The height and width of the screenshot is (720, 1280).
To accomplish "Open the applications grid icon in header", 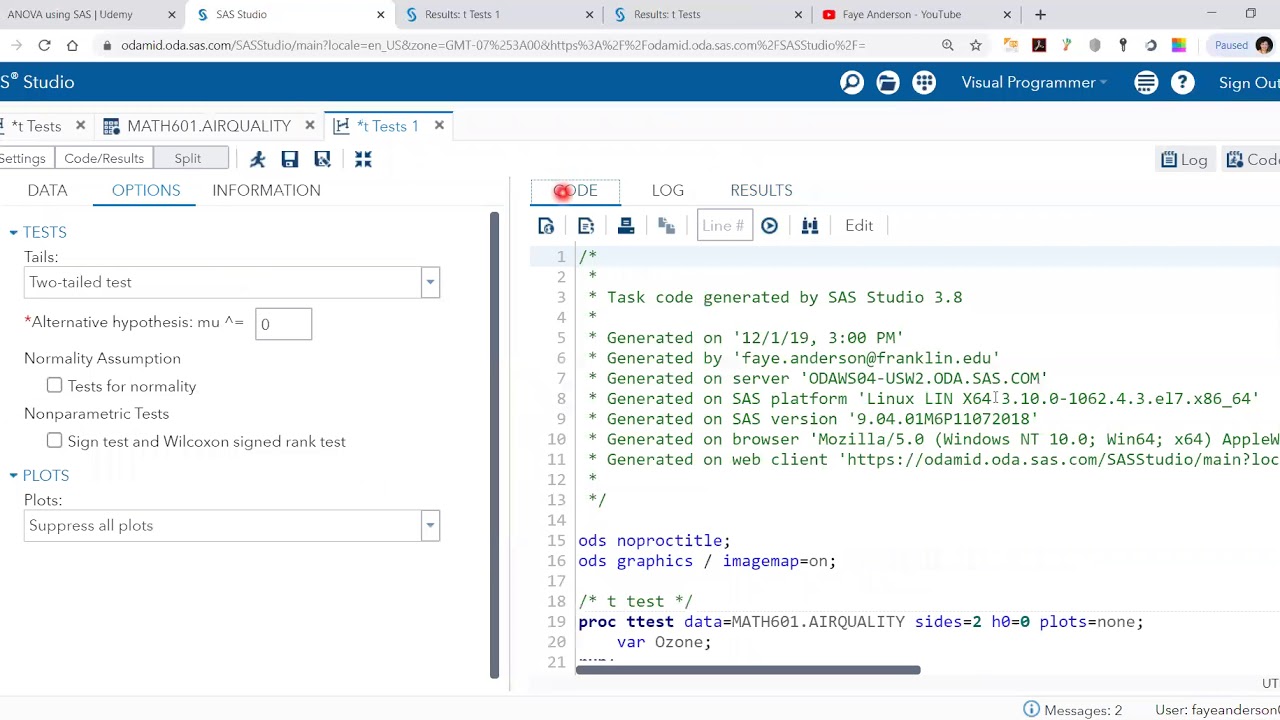I will click(x=924, y=83).
